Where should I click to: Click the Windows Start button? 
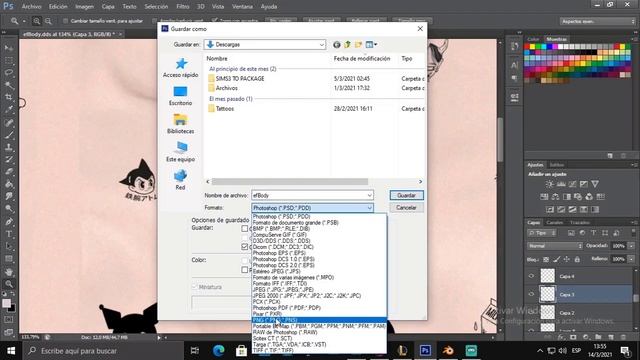click(11, 351)
